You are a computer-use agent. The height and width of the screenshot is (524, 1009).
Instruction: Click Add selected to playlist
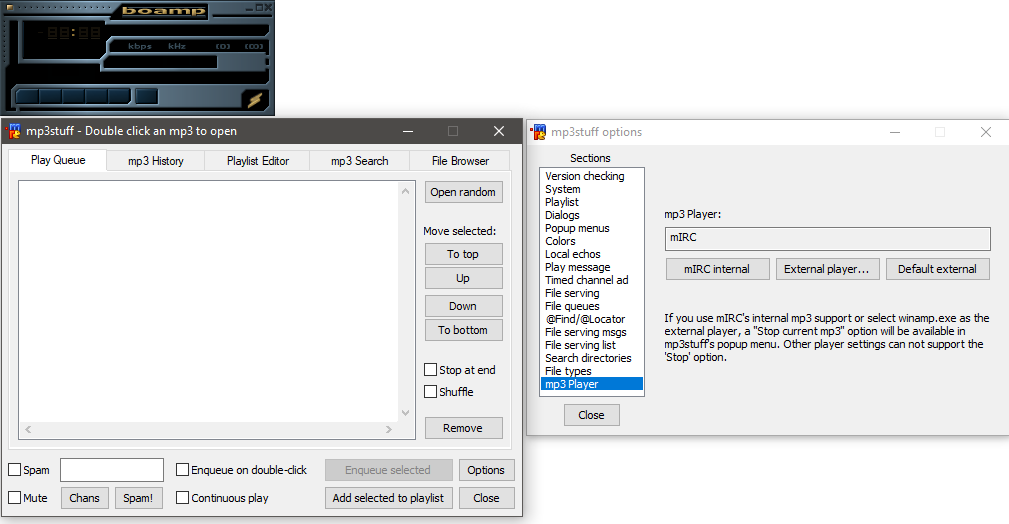388,498
